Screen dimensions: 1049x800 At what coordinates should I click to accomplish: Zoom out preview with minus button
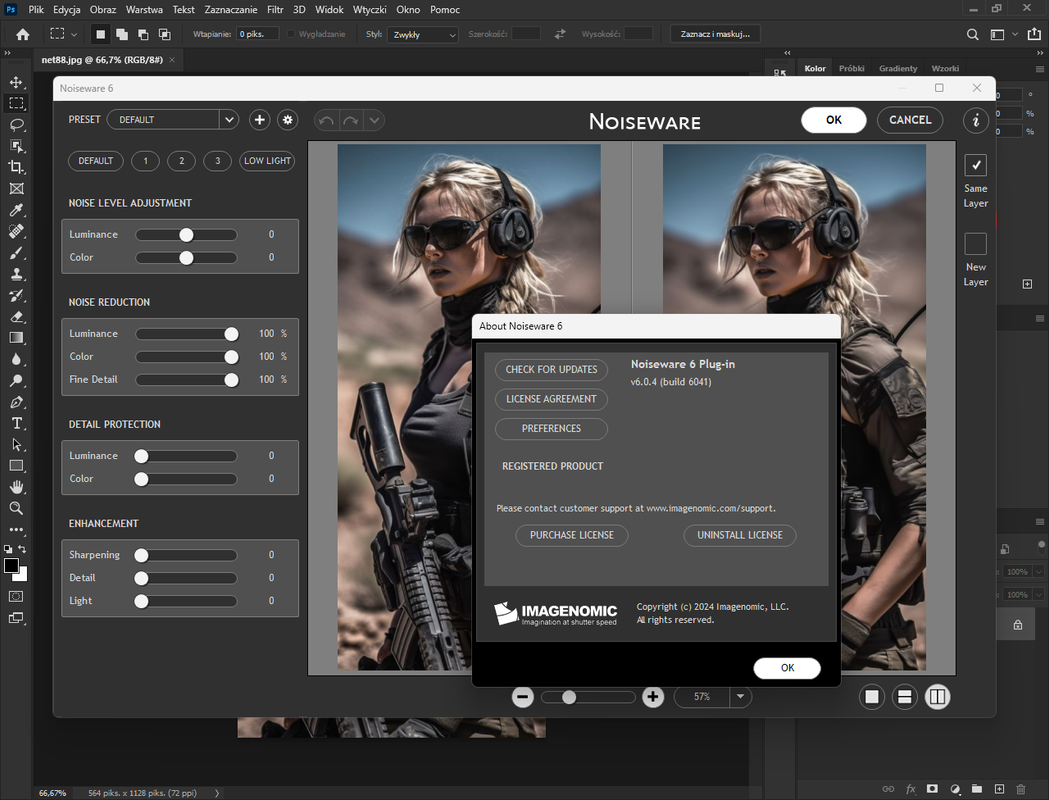pyautogui.click(x=522, y=697)
